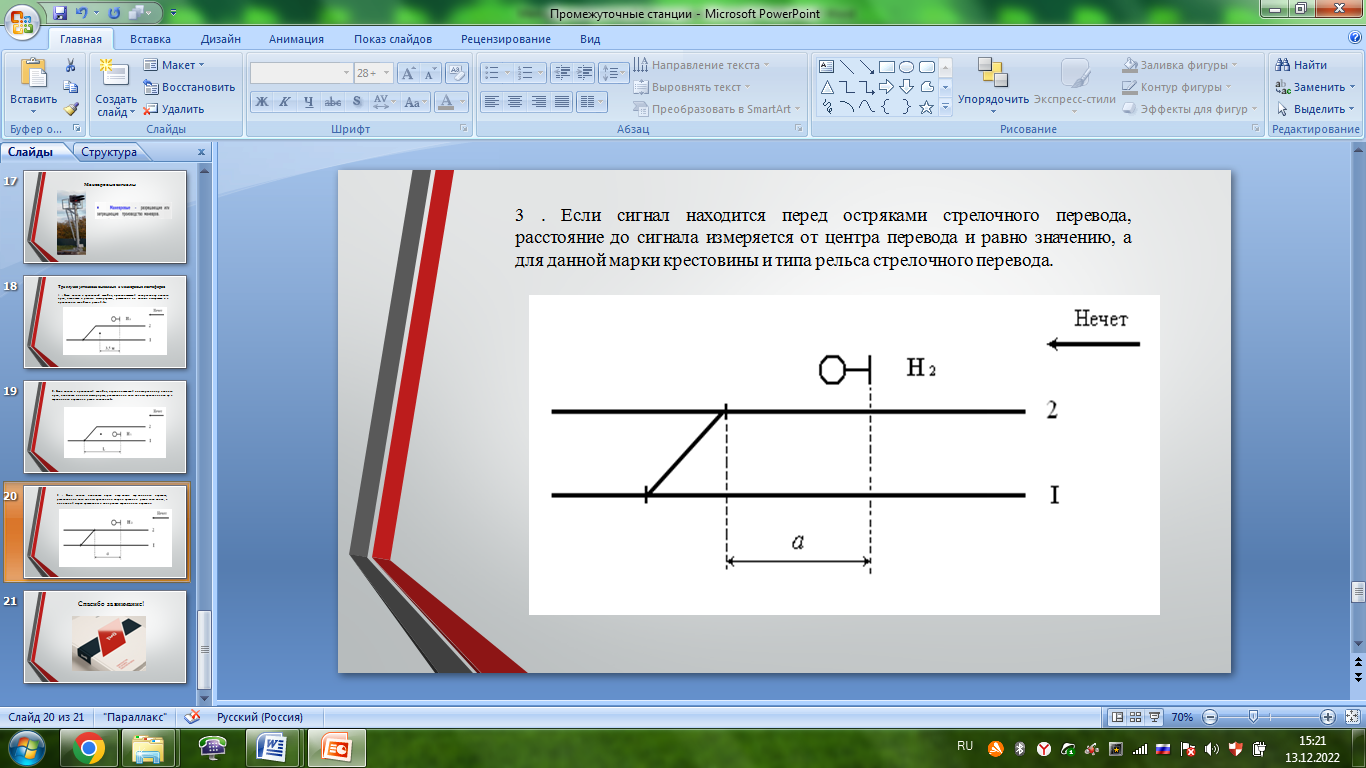Zoom in with the plus button
This screenshot has width=1366, height=768.
point(1328,717)
